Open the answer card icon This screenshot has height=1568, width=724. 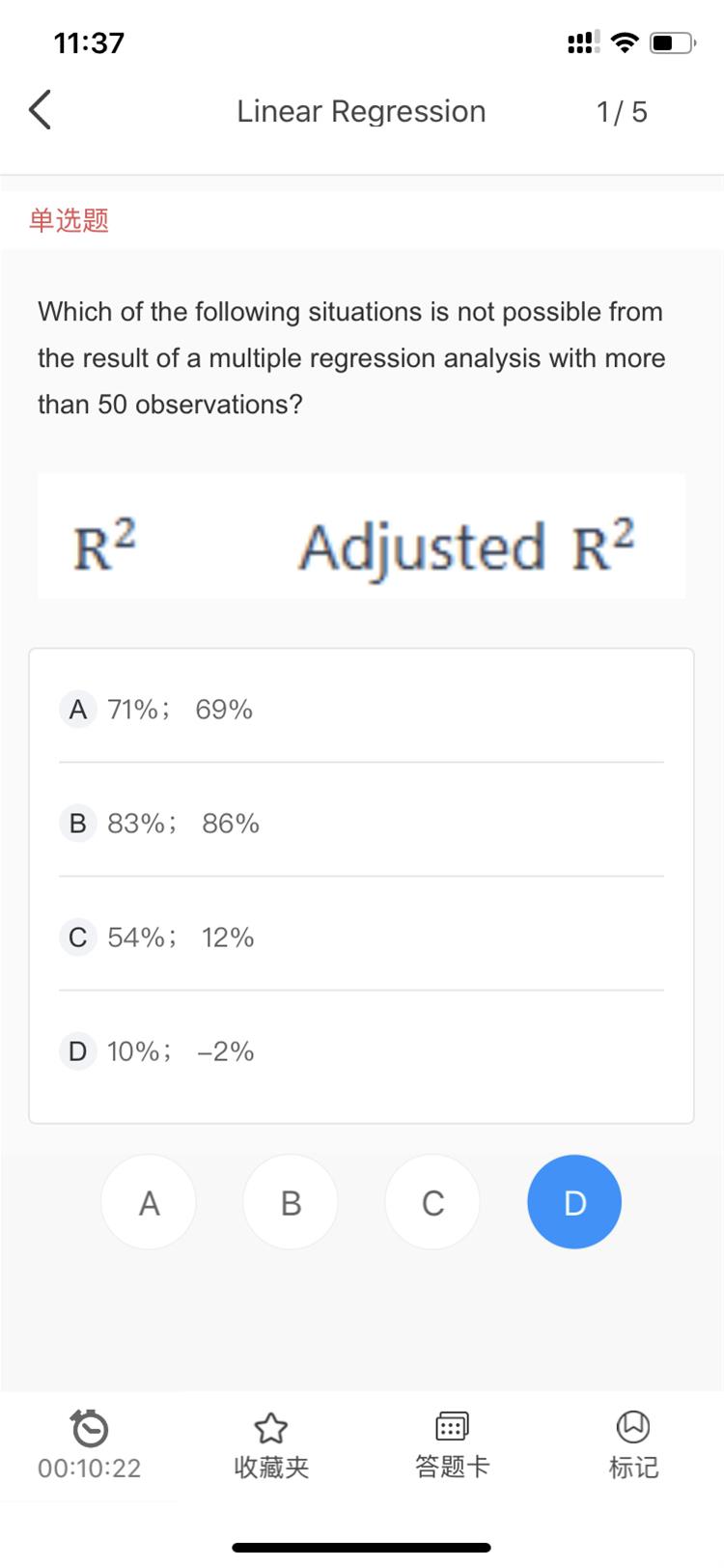pyautogui.click(x=452, y=1426)
